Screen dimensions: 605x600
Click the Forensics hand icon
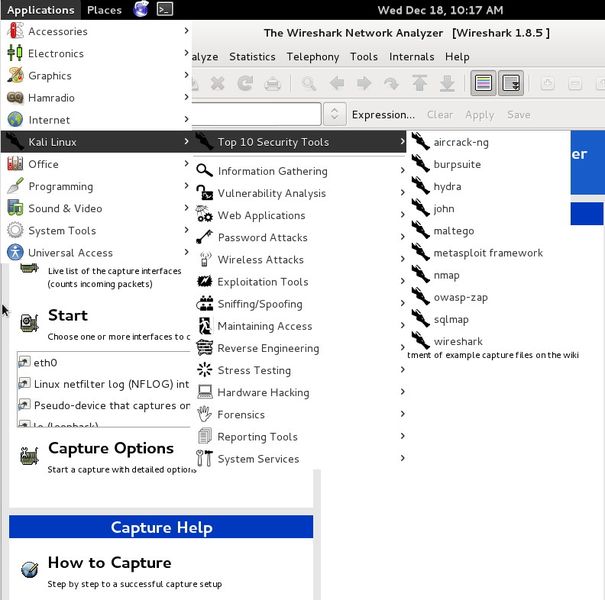[x=204, y=414]
